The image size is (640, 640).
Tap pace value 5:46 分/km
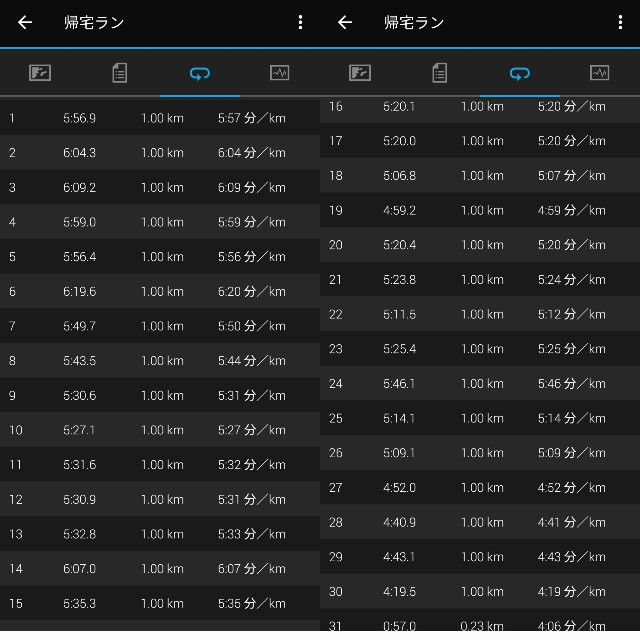[572, 384]
